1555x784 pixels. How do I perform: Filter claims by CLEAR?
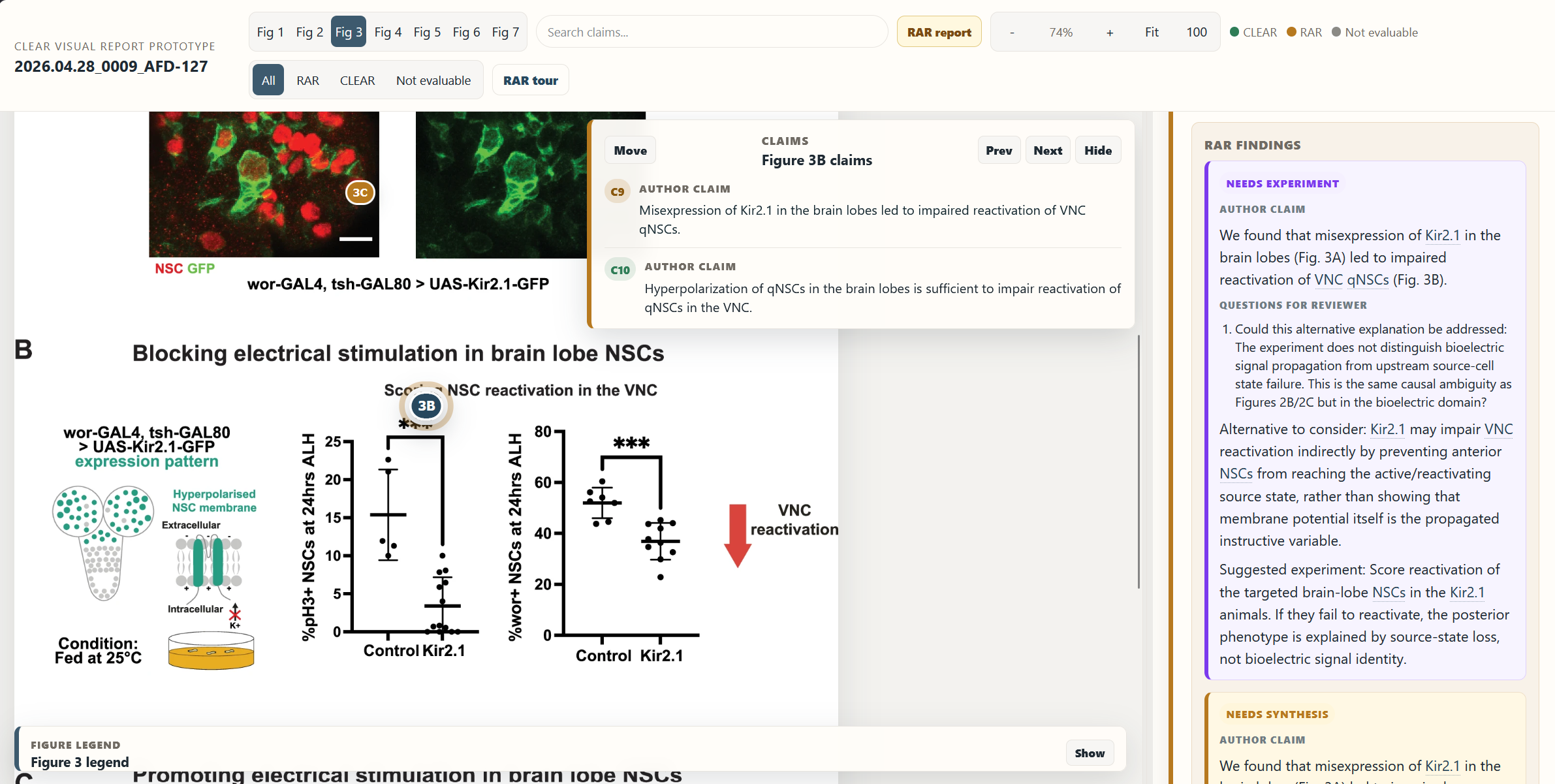tap(357, 80)
